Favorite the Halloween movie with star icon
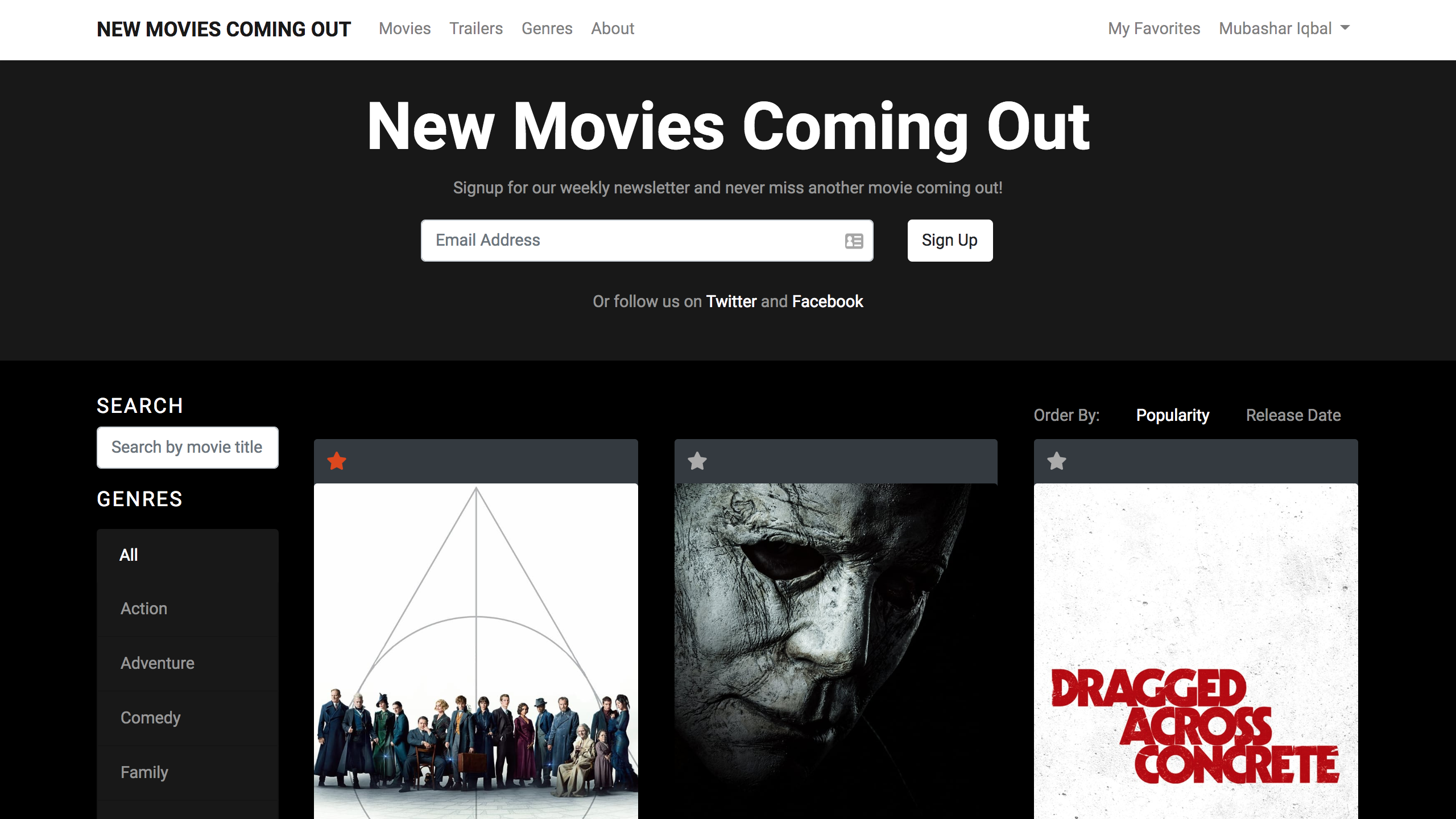Viewport: 1456px width, 819px height. point(697,461)
